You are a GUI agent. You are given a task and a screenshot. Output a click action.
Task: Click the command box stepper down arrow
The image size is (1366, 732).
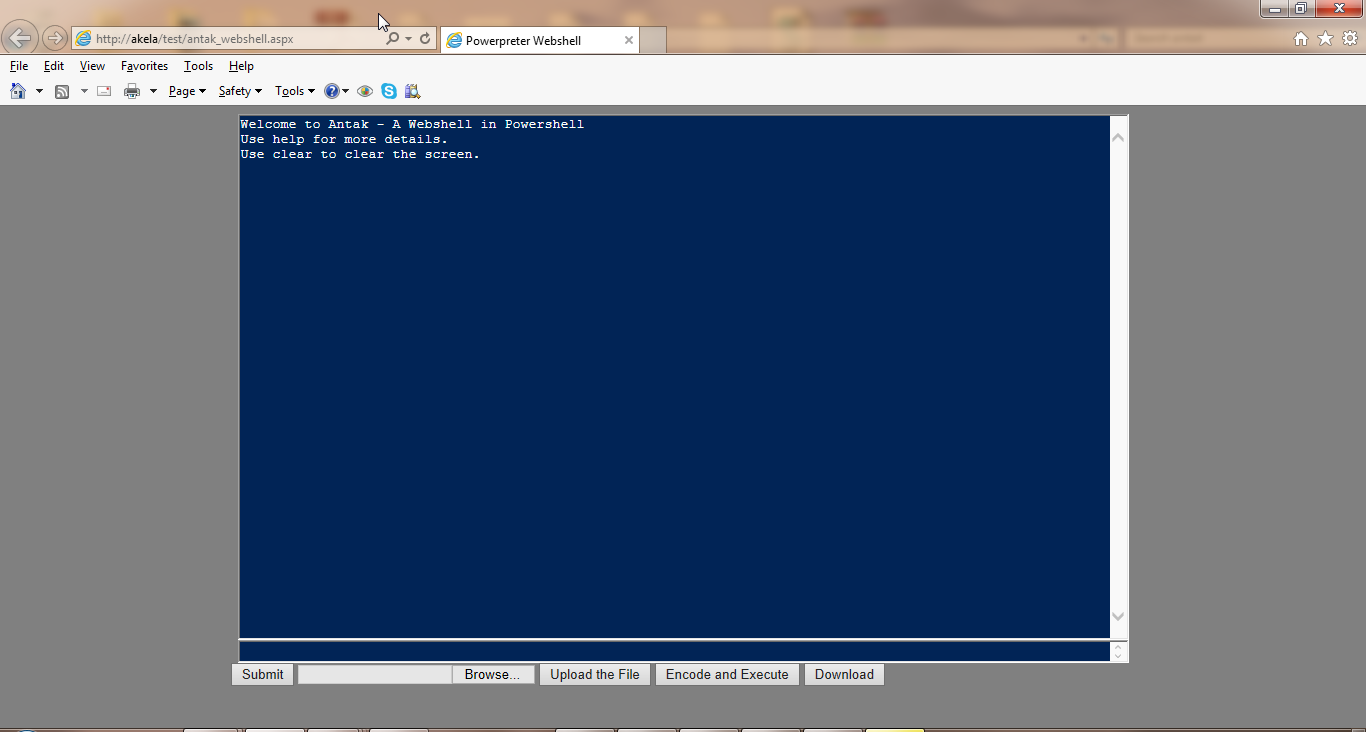click(x=1118, y=656)
